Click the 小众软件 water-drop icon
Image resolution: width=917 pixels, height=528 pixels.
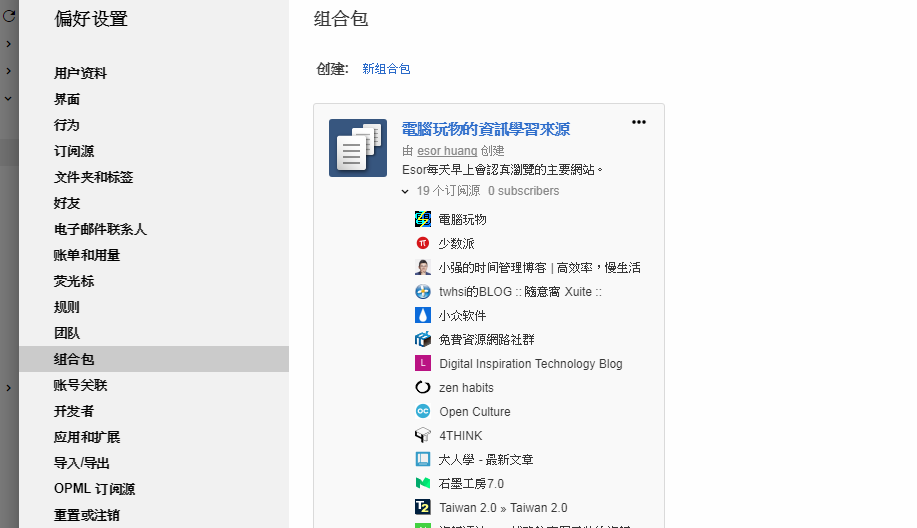[423, 315]
